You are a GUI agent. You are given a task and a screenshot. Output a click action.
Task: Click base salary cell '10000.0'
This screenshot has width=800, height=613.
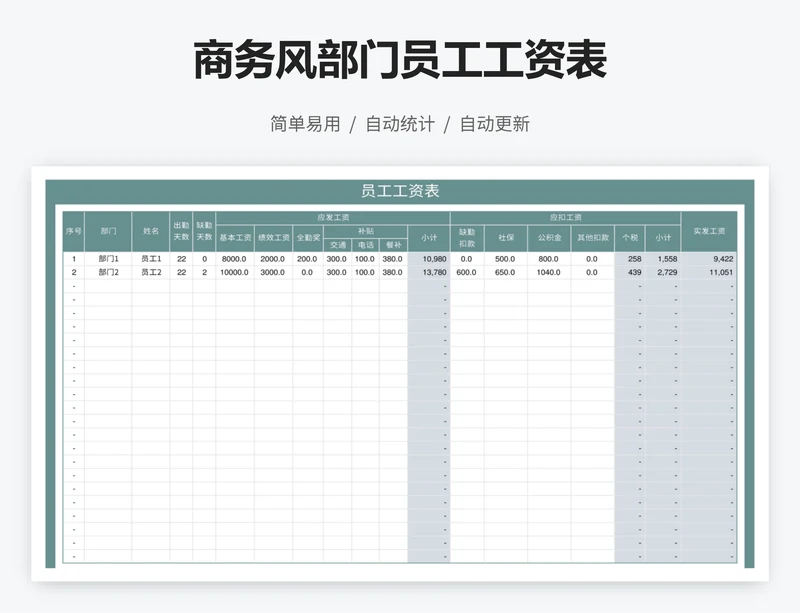pyautogui.click(x=235, y=273)
